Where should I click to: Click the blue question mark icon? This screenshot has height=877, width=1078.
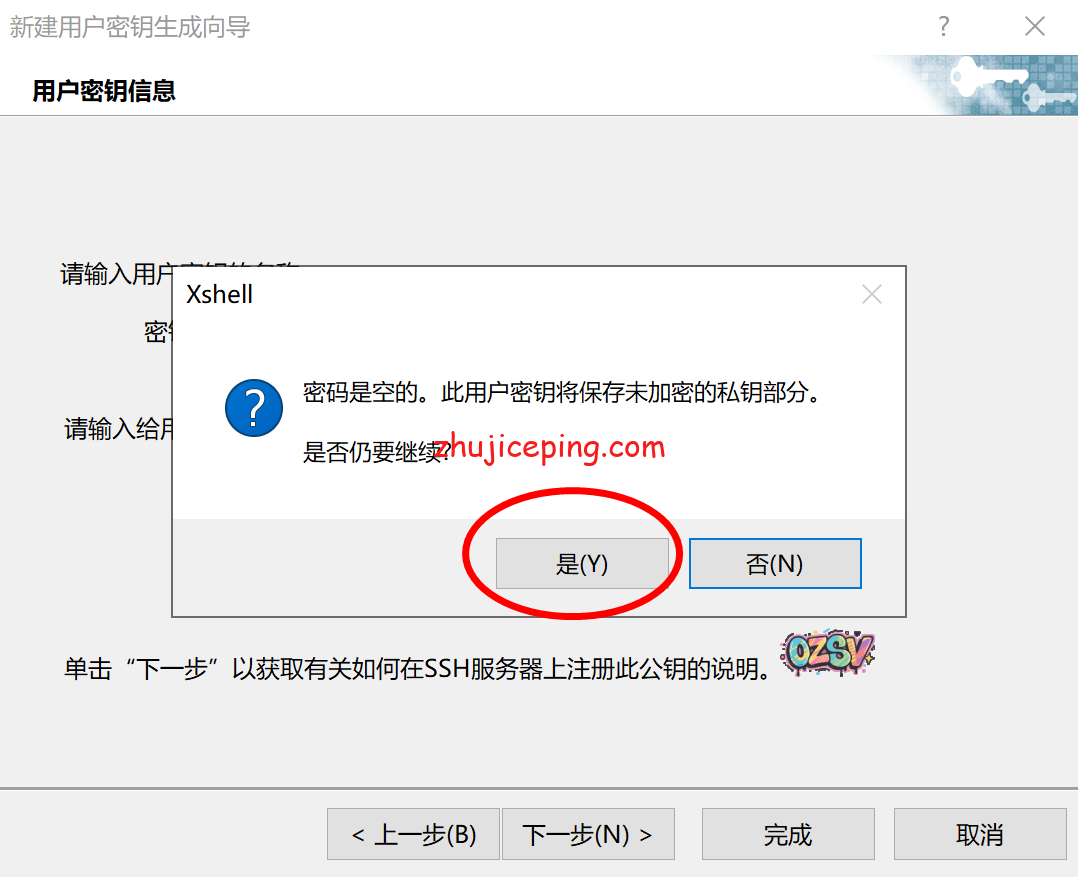click(254, 408)
